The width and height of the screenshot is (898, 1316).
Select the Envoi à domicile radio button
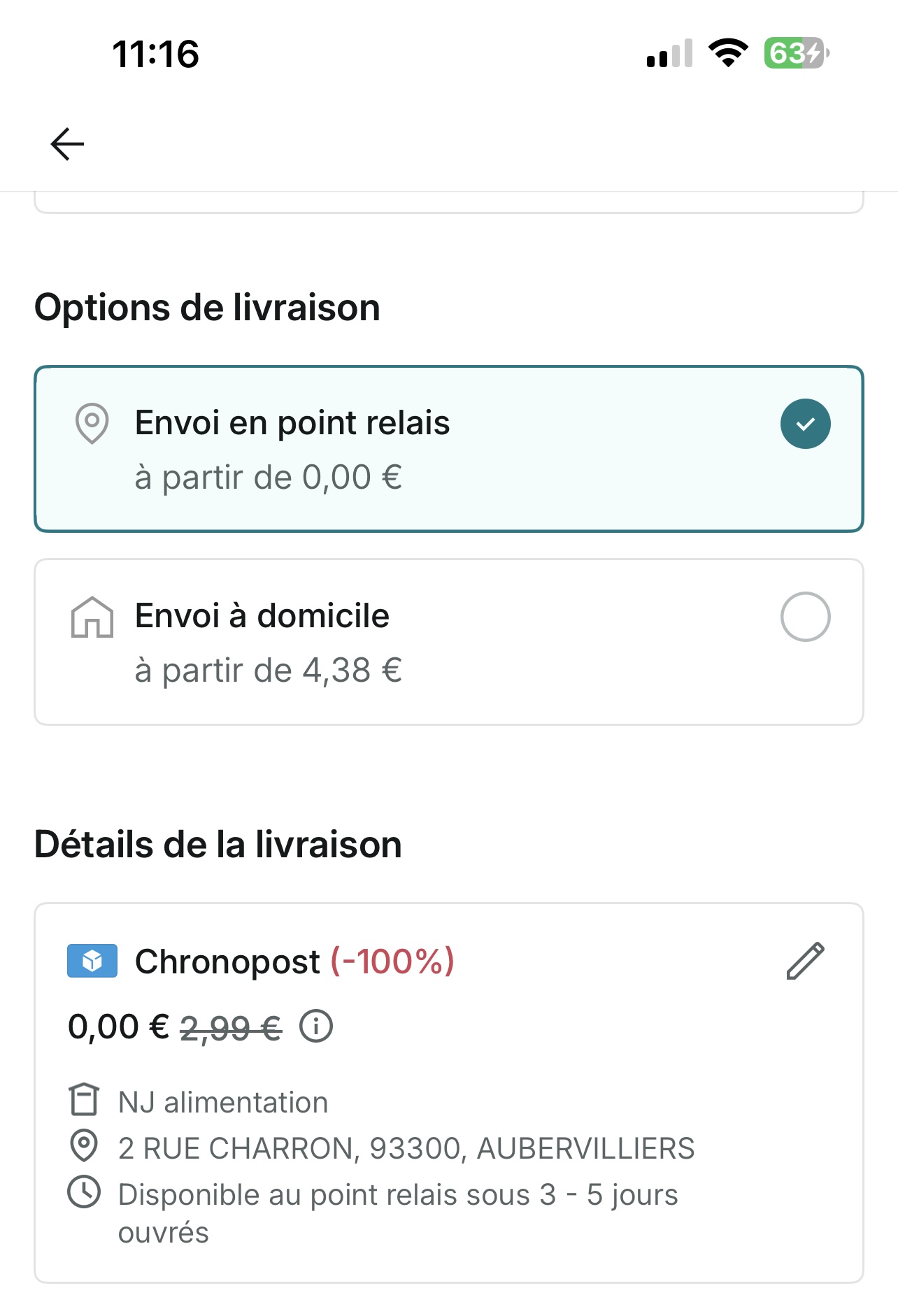tap(805, 617)
